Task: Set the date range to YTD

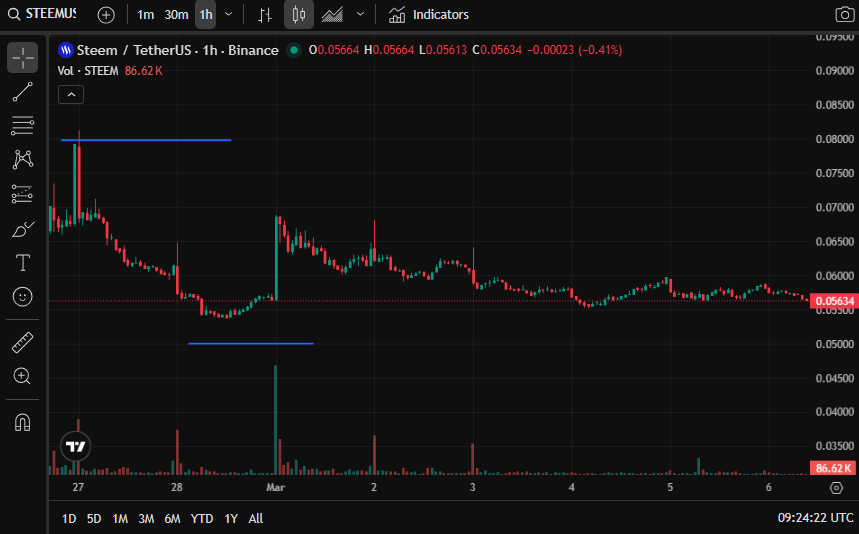Action: point(202,519)
